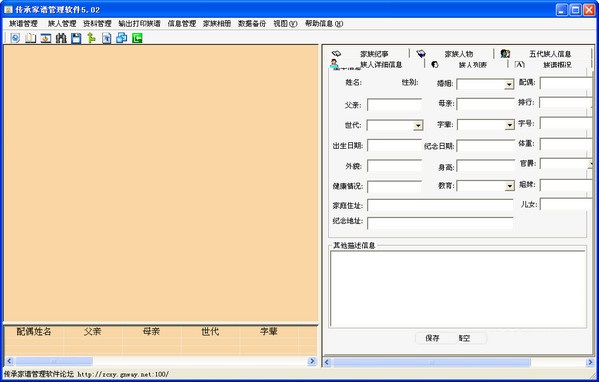Click the 母亲 column header in table
Viewport: 599px width, 382px height.
[x=151, y=332]
